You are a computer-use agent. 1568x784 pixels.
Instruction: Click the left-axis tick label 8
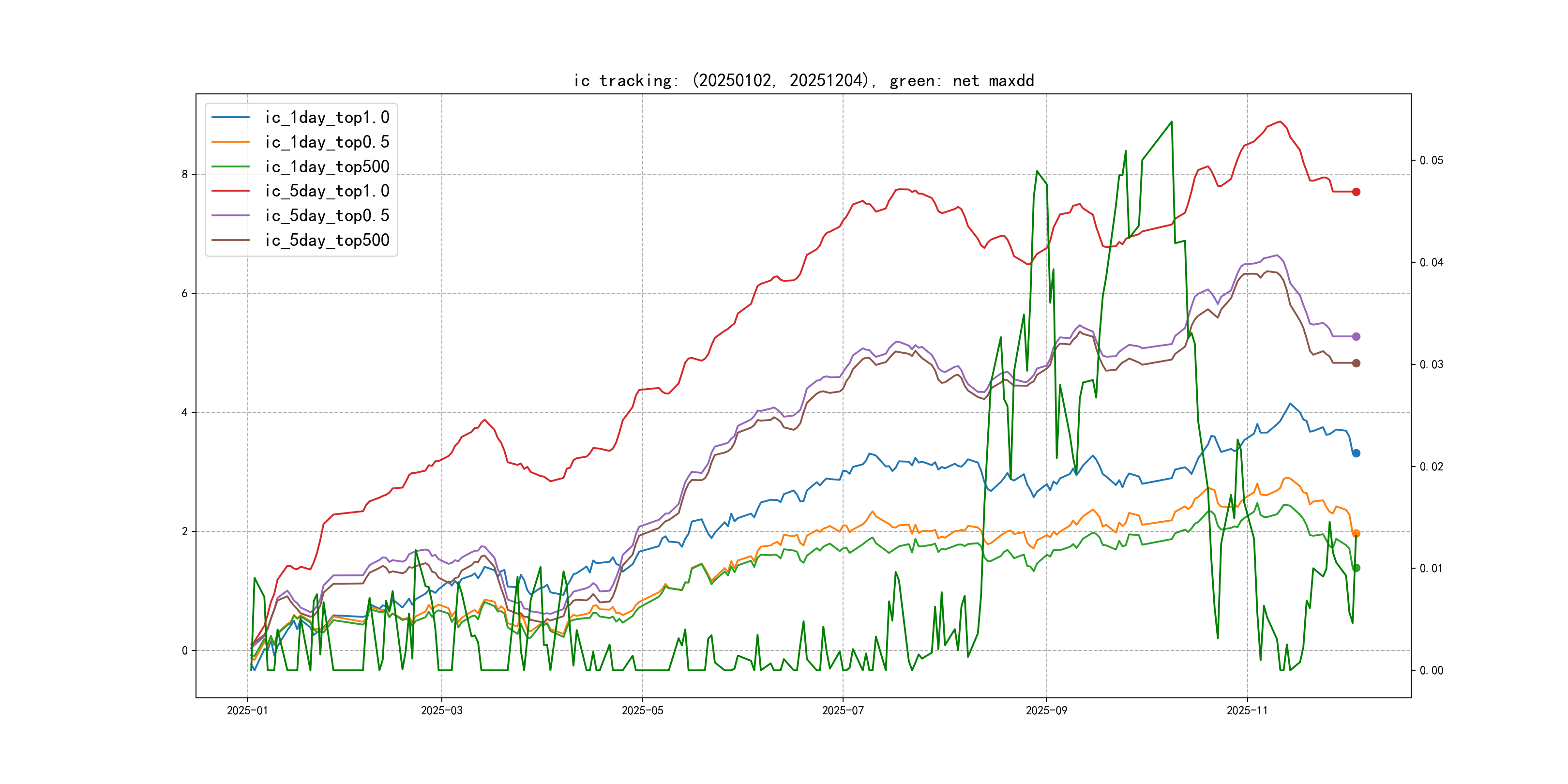(184, 175)
